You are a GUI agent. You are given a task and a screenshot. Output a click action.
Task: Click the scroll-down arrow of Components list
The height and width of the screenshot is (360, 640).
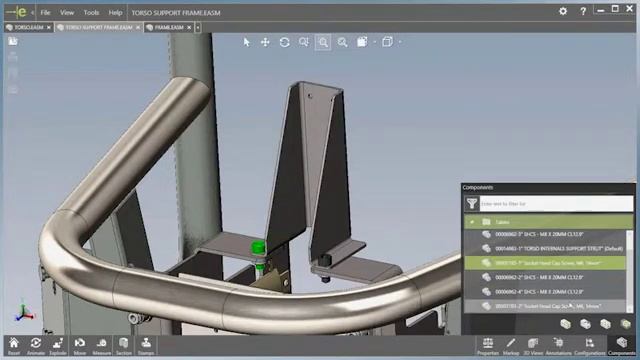click(629, 309)
